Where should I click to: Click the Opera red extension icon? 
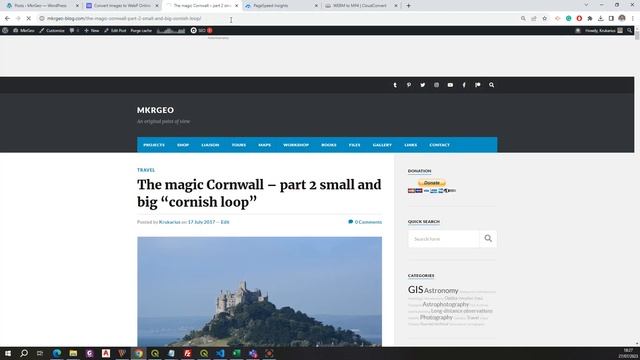coord(579,18)
